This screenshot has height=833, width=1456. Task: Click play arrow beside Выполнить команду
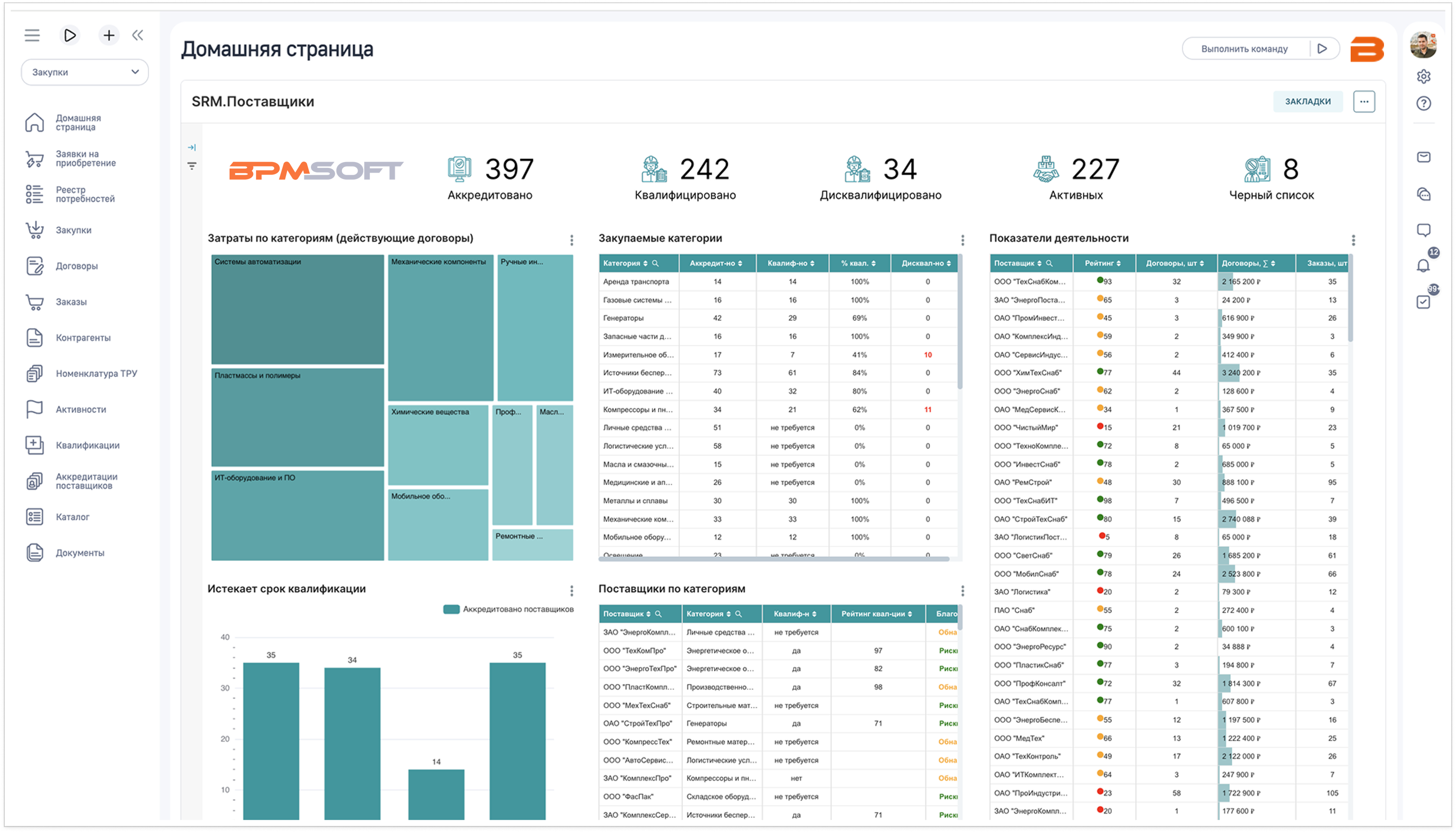(1323, 49)
